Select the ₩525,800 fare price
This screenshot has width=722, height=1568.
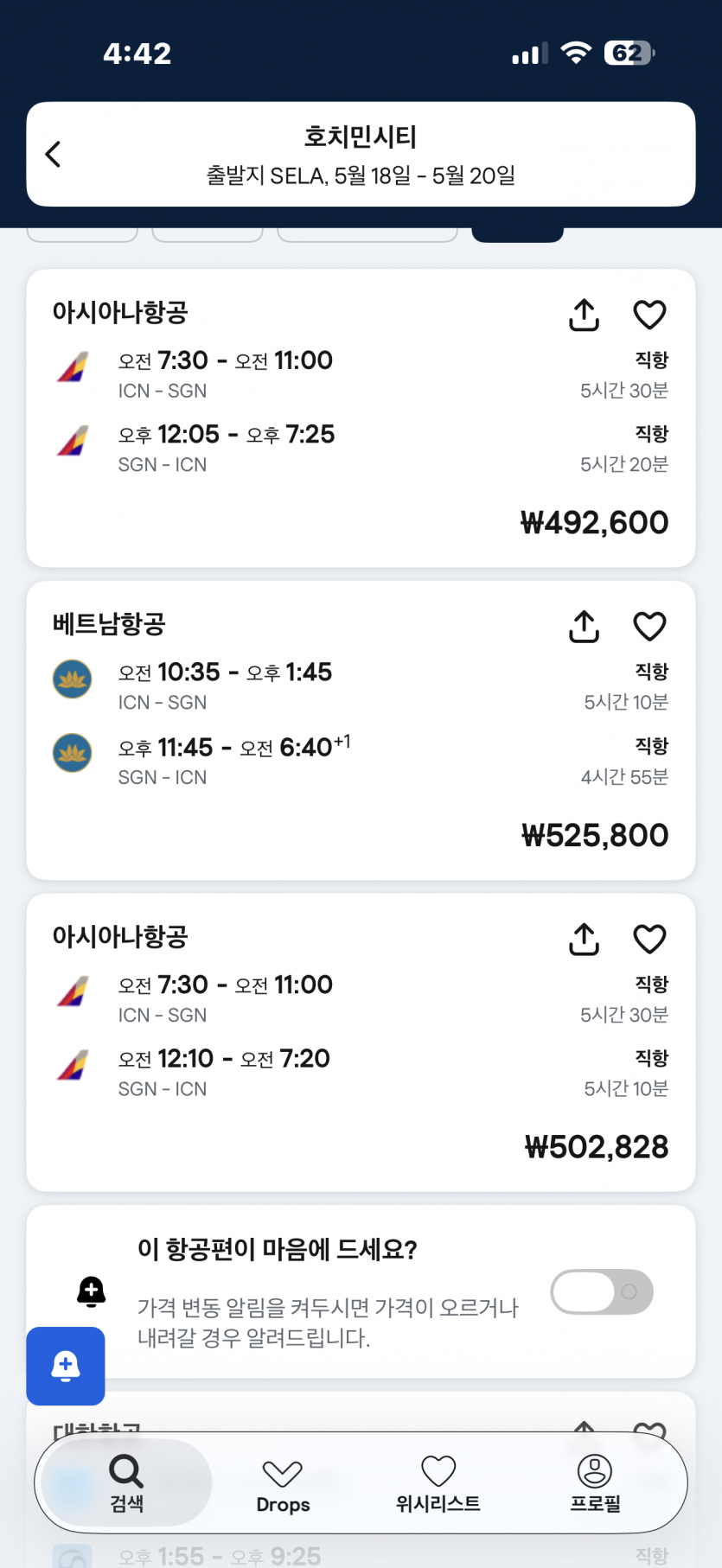coord(595,836)
